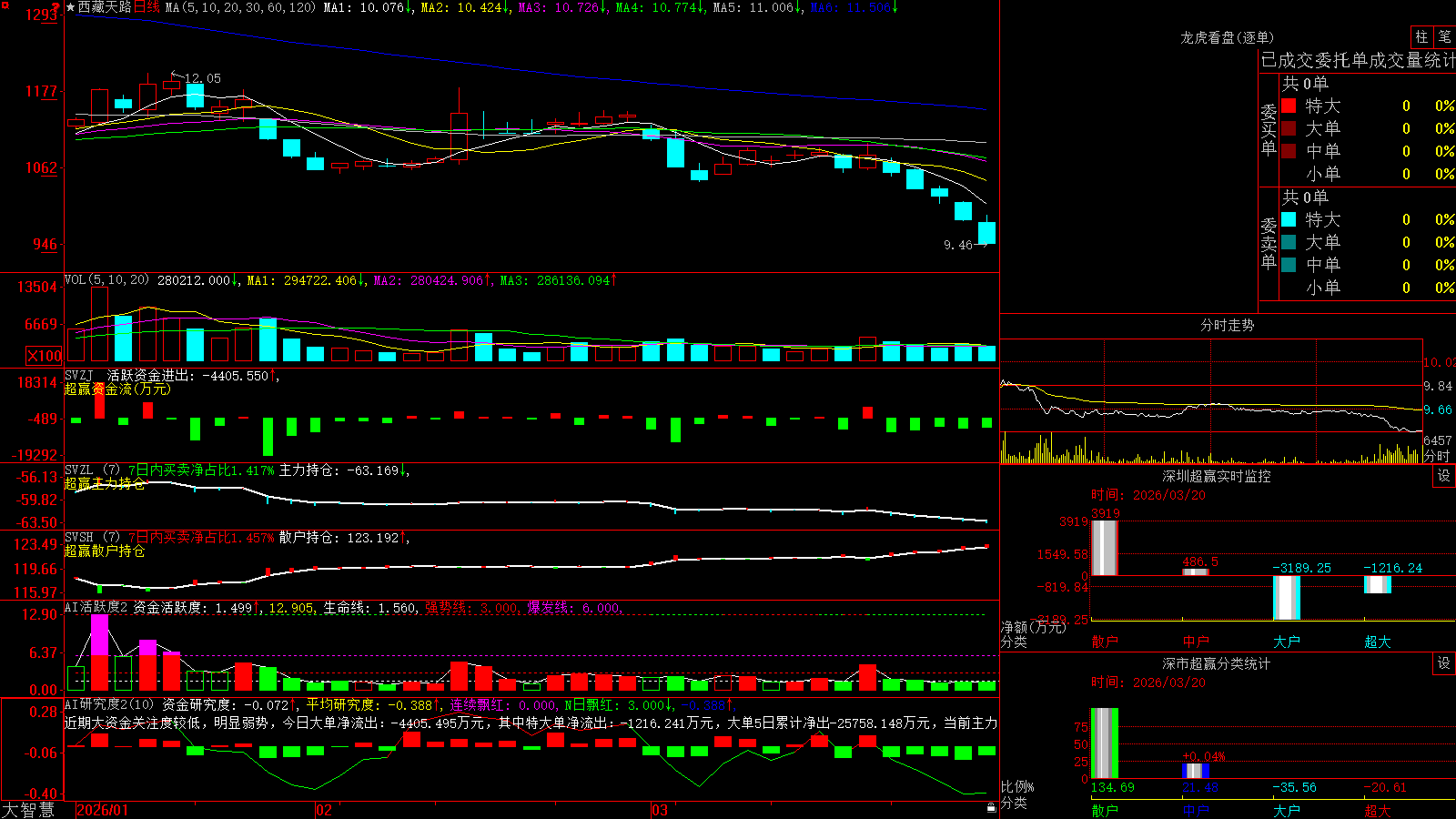Click the 02 month marker on timeline
This screenshot has width=1456, height=819.
[x=324, y=810]
